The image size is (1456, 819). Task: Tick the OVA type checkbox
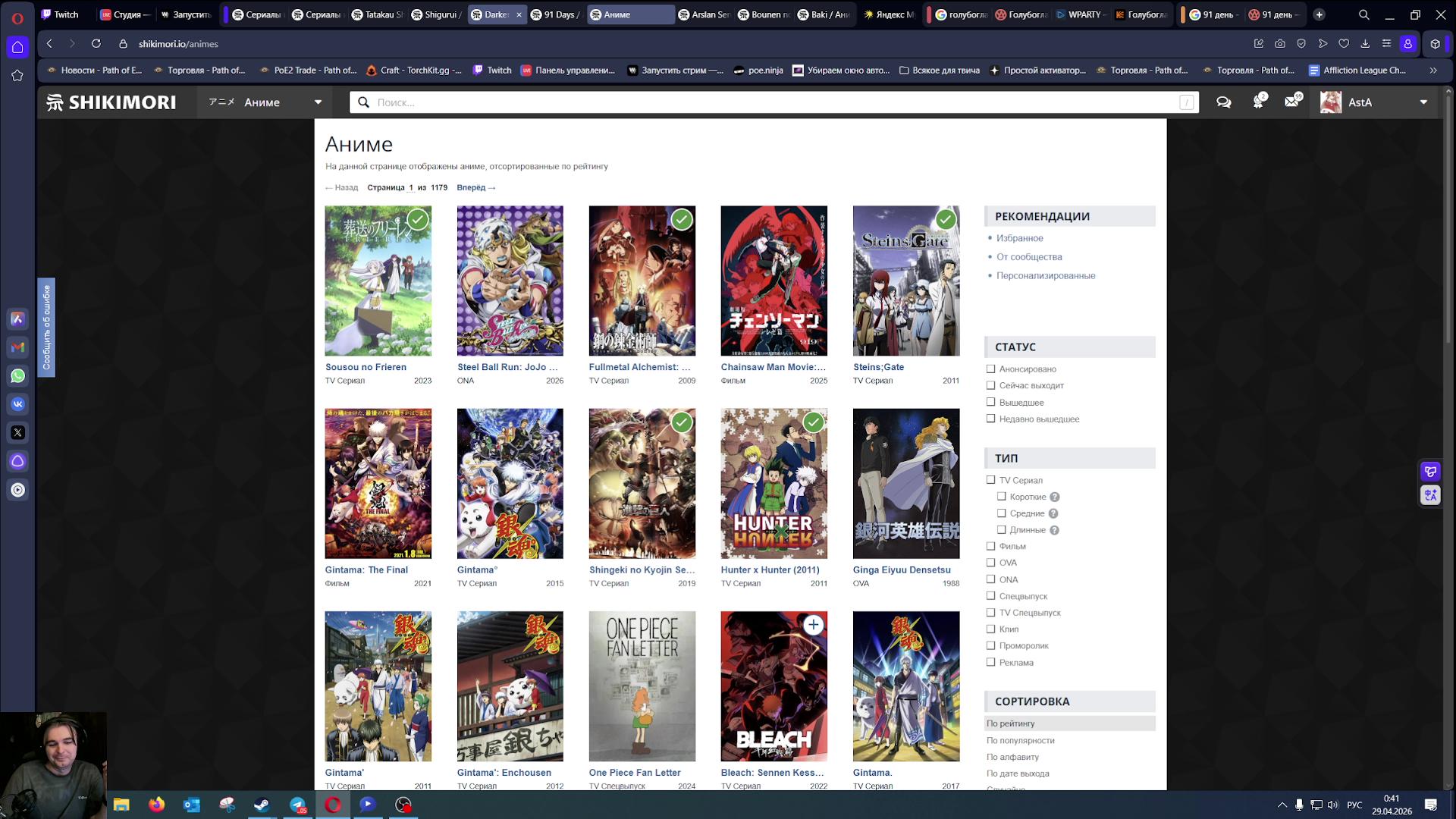990,563
